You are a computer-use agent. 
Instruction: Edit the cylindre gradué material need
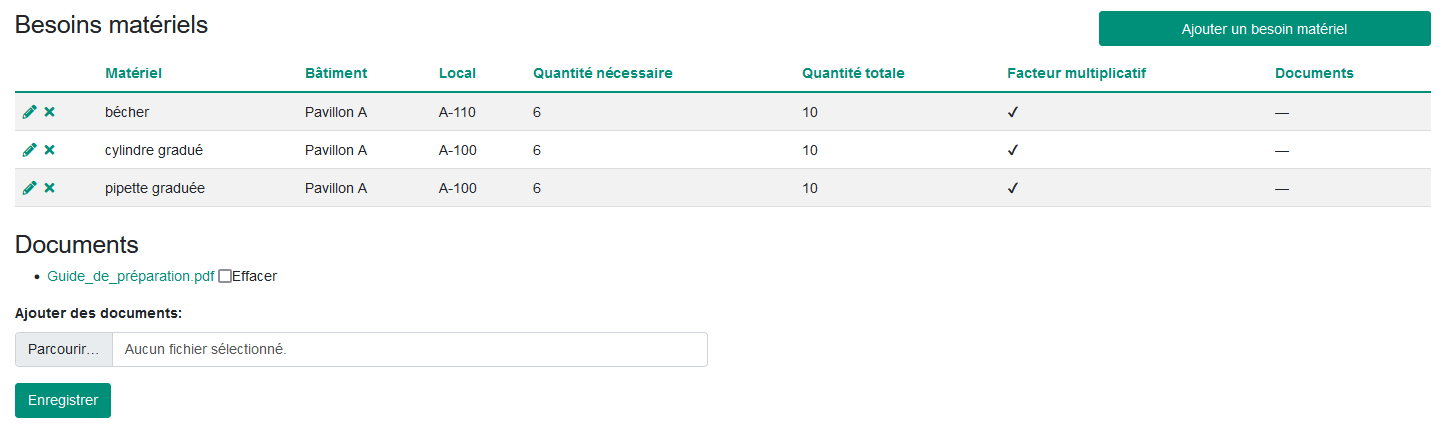29,150
